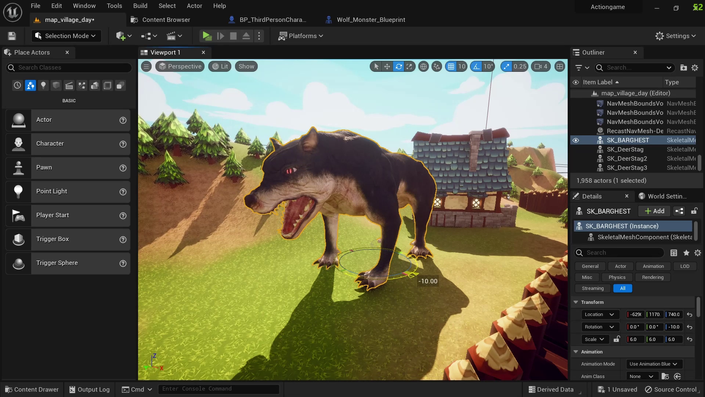705x397 pixels.
Task: Open viewport options hamburger menu
Action: click(146, 67)
